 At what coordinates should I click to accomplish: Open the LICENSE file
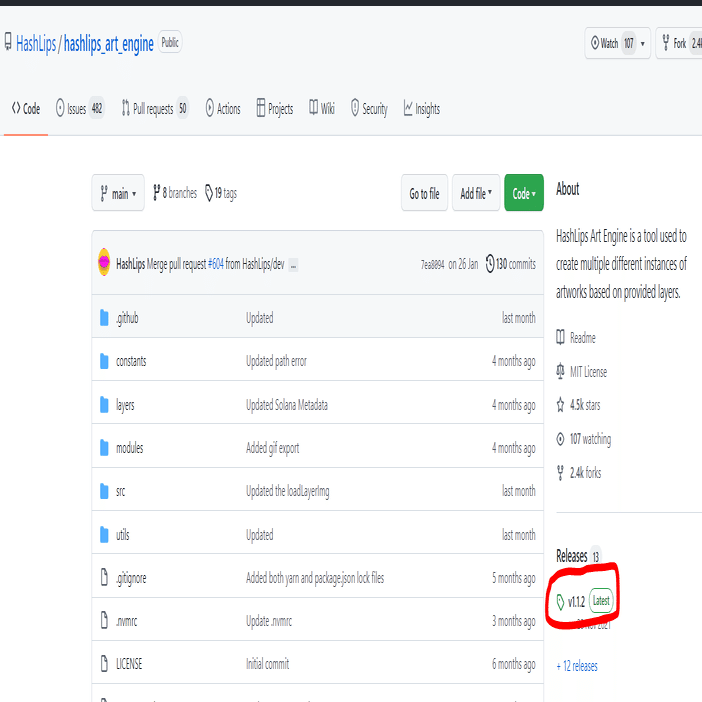[129, 663]
